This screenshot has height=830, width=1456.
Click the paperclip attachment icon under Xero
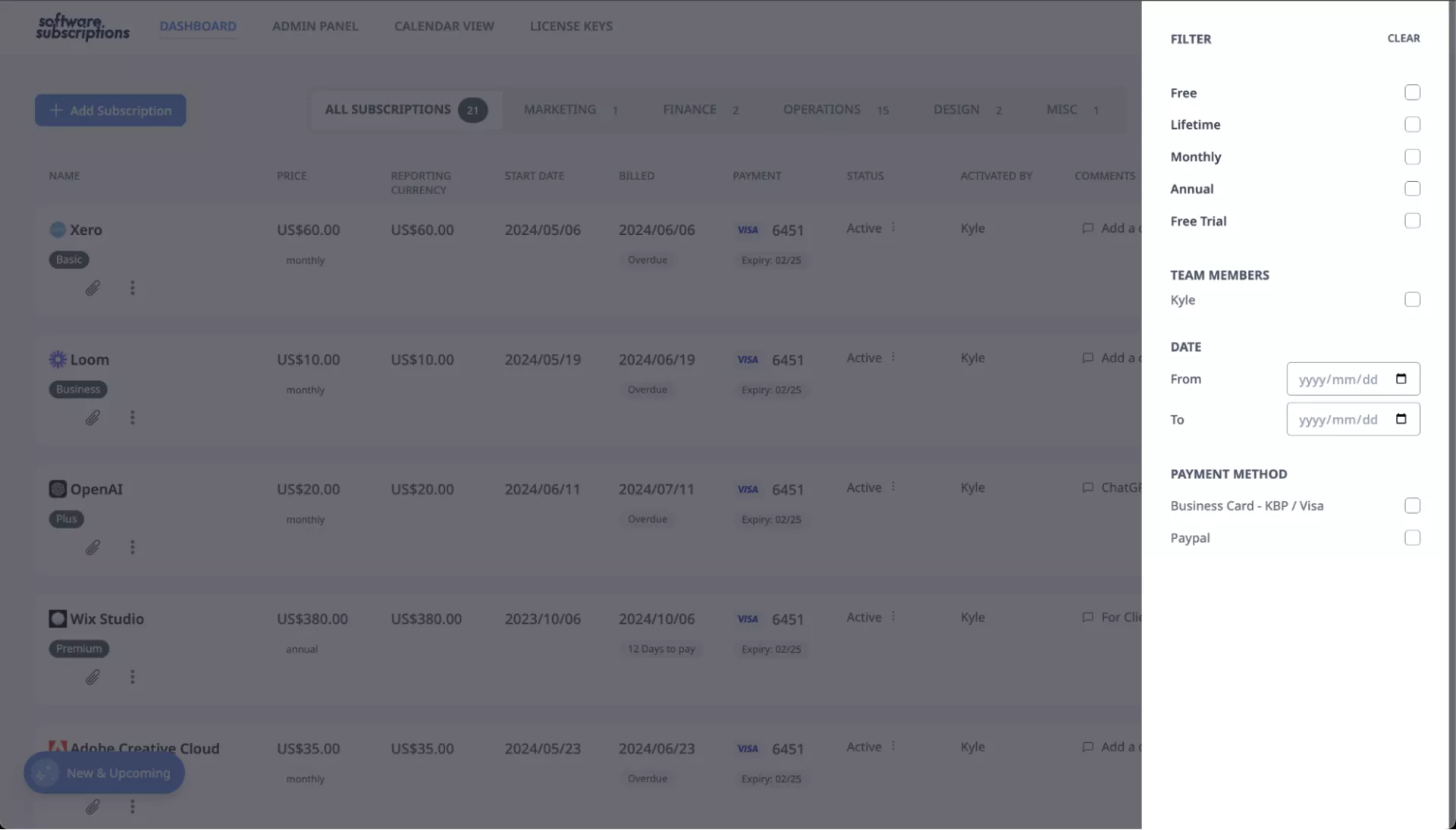[93, 288]
